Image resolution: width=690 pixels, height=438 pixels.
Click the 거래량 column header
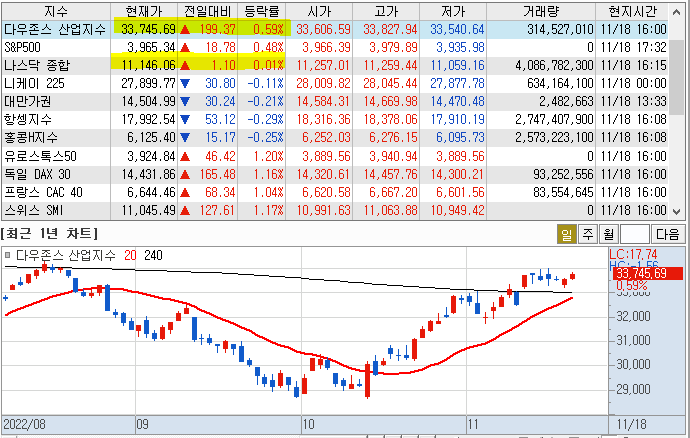541,11
